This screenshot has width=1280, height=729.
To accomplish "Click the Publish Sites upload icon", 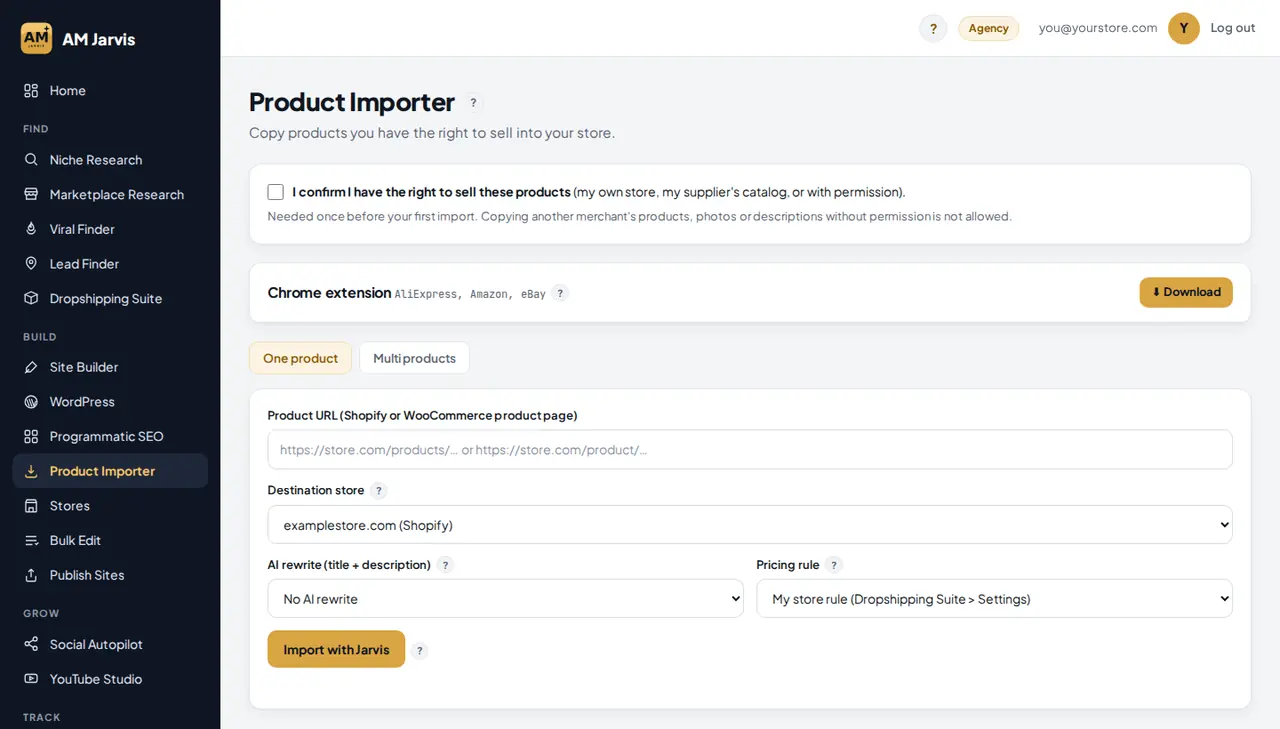I will 31,575.
